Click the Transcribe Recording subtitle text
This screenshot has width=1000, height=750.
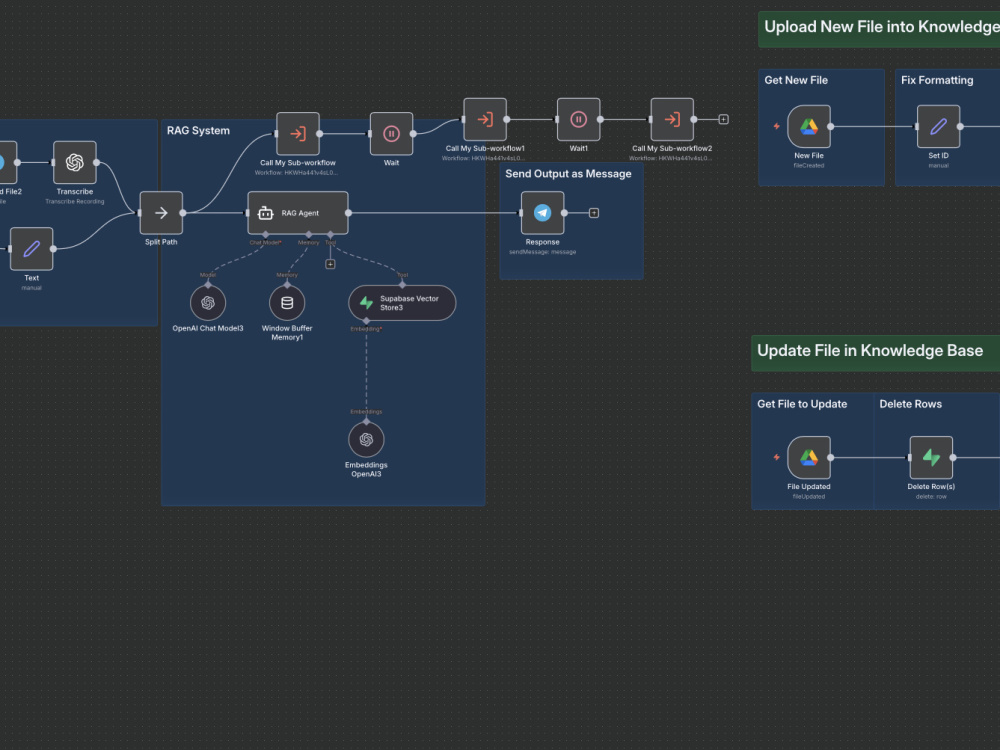(75, 202)
